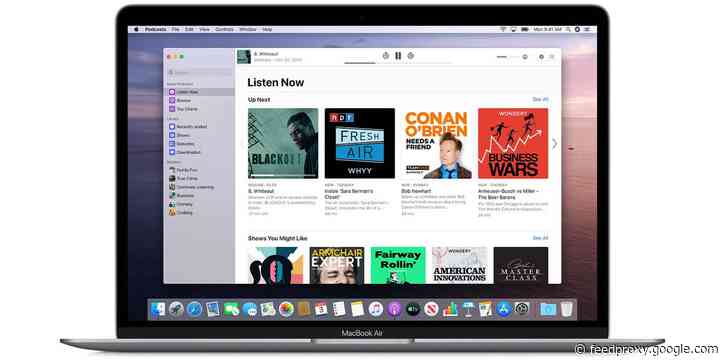This screenshot has width=725, height=363.
Task: Open News from the Dock
Action: 431,309
